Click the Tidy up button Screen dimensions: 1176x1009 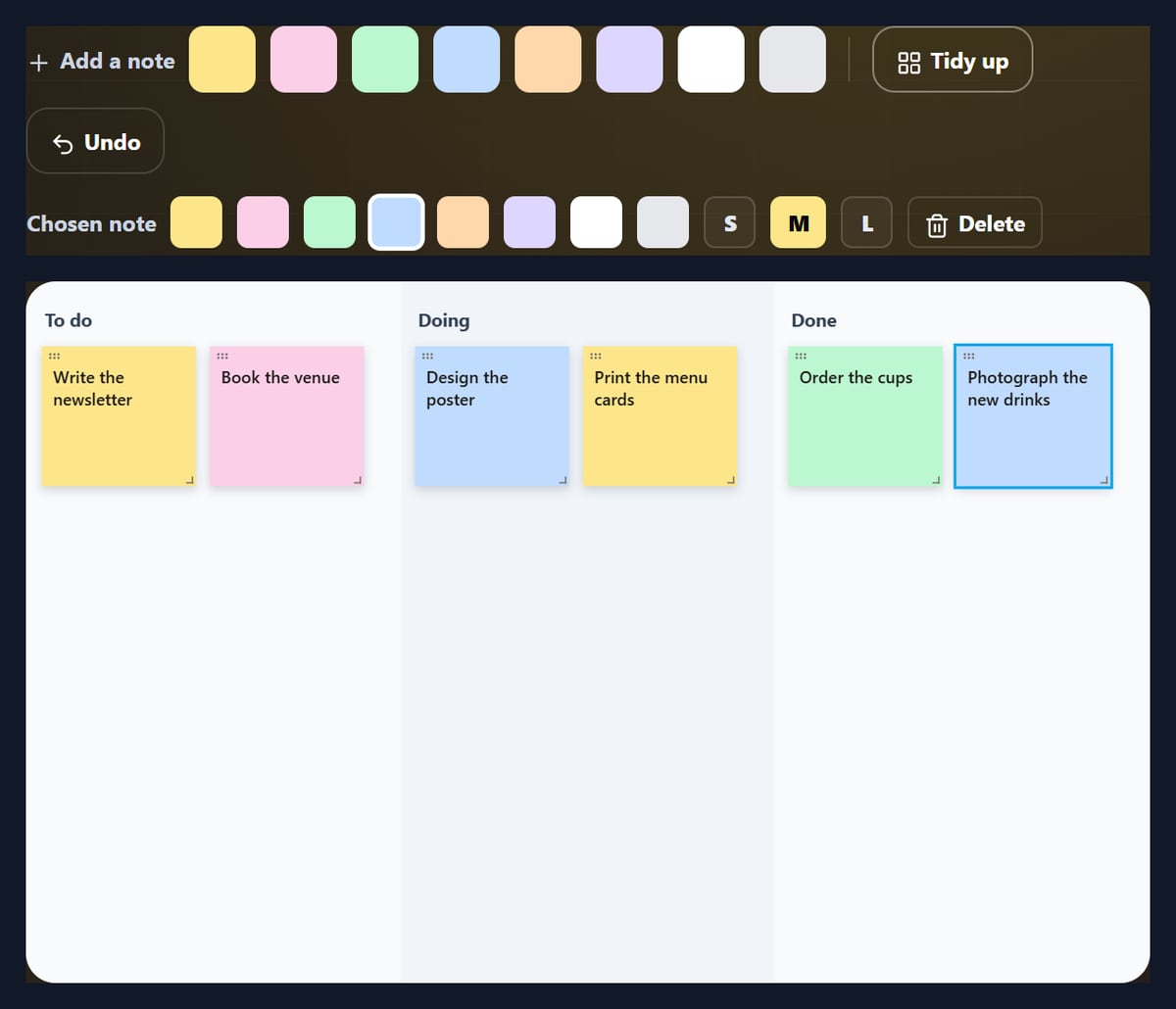[x=953, y=60]
